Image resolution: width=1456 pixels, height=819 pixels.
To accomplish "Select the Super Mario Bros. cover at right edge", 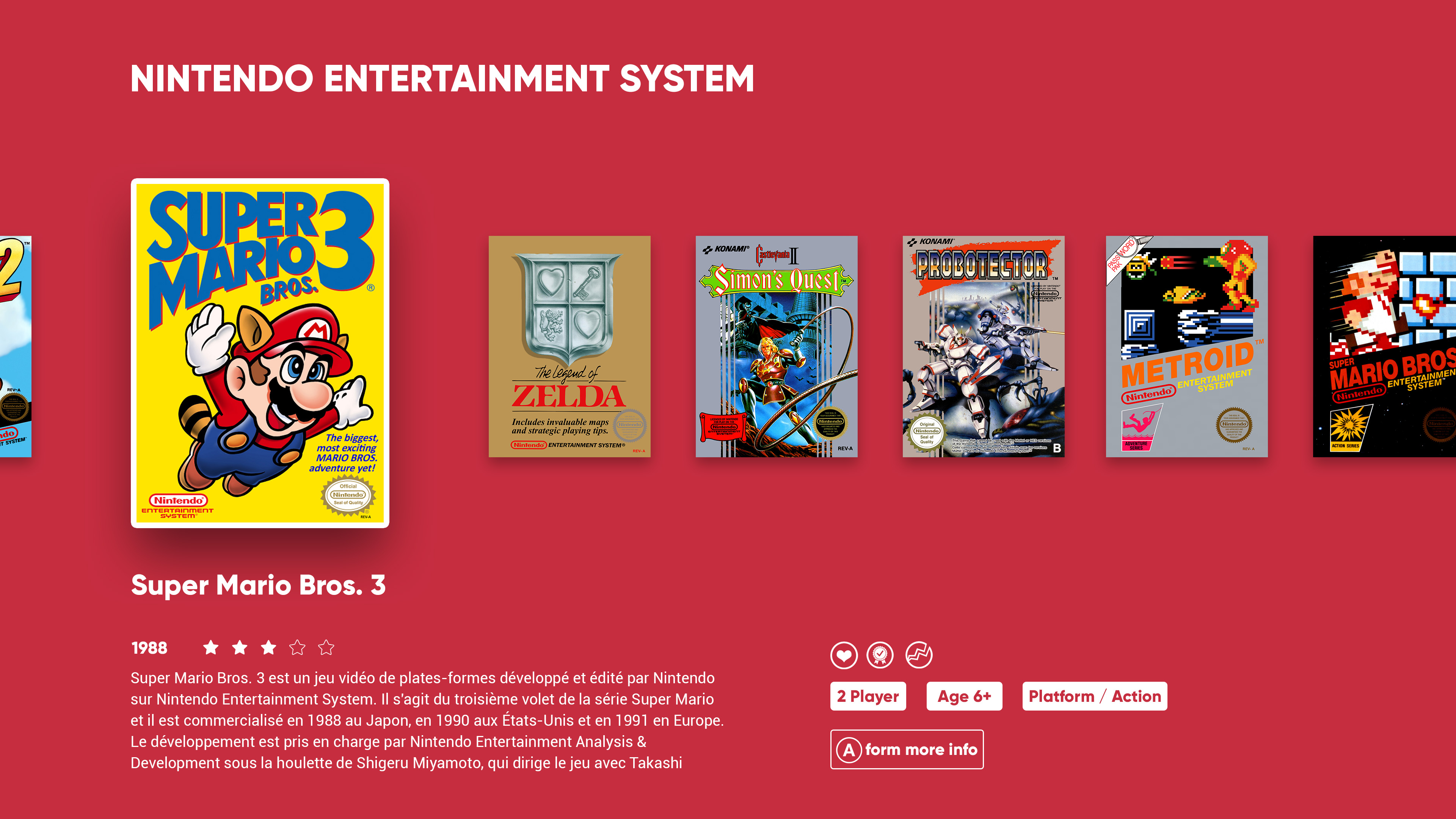I will (x=1385, y=347).
